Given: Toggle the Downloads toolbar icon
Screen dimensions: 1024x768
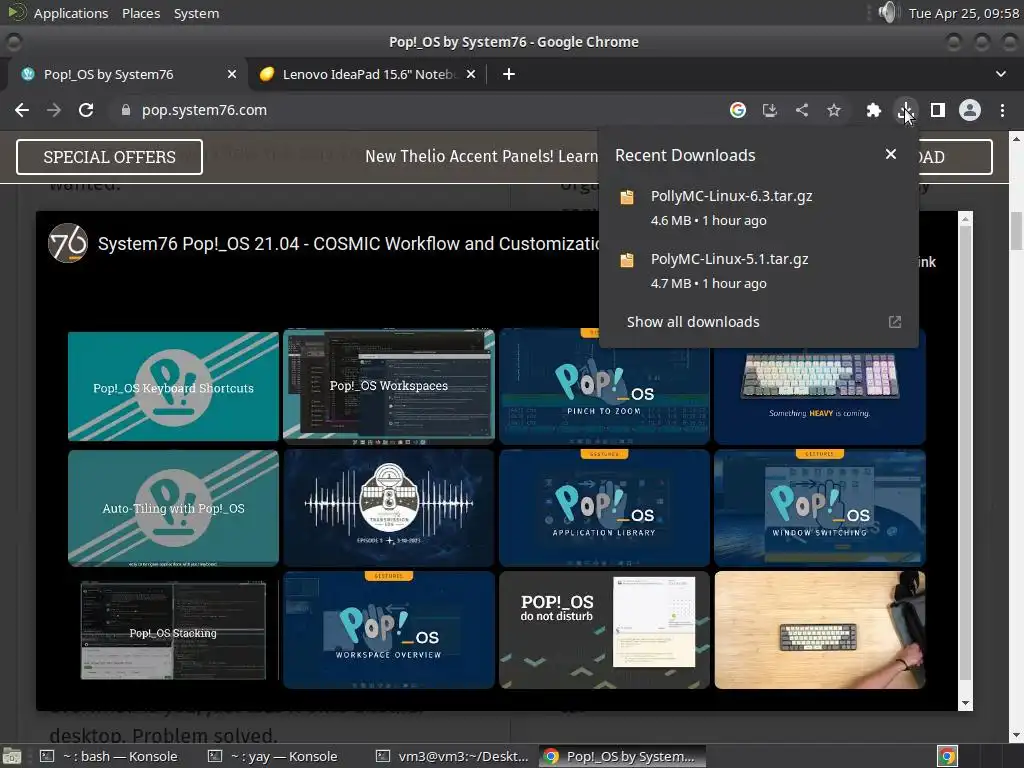Looking at the screenshot, I should tap(906, 110).
